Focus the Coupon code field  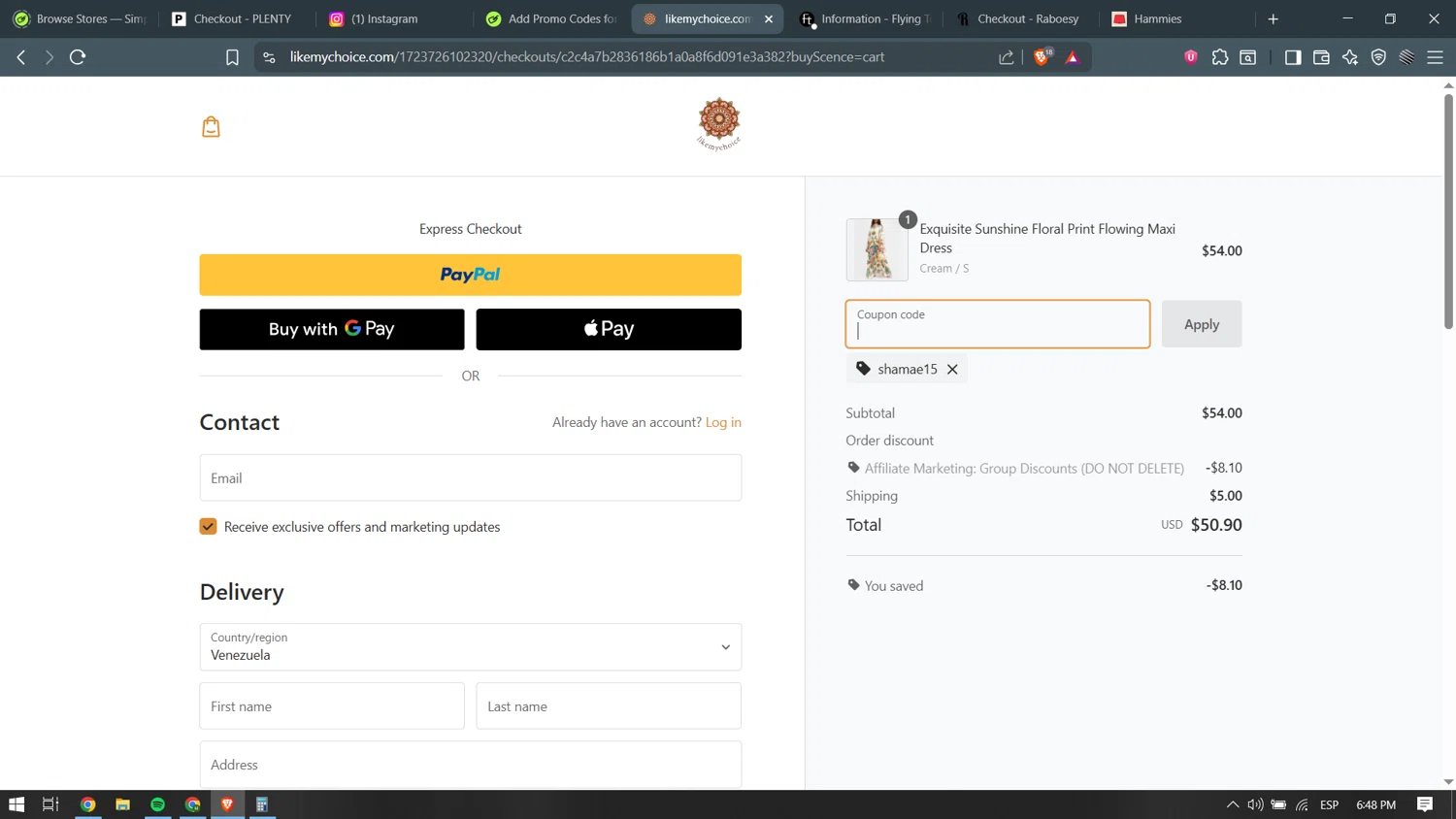tap(998, 324)
